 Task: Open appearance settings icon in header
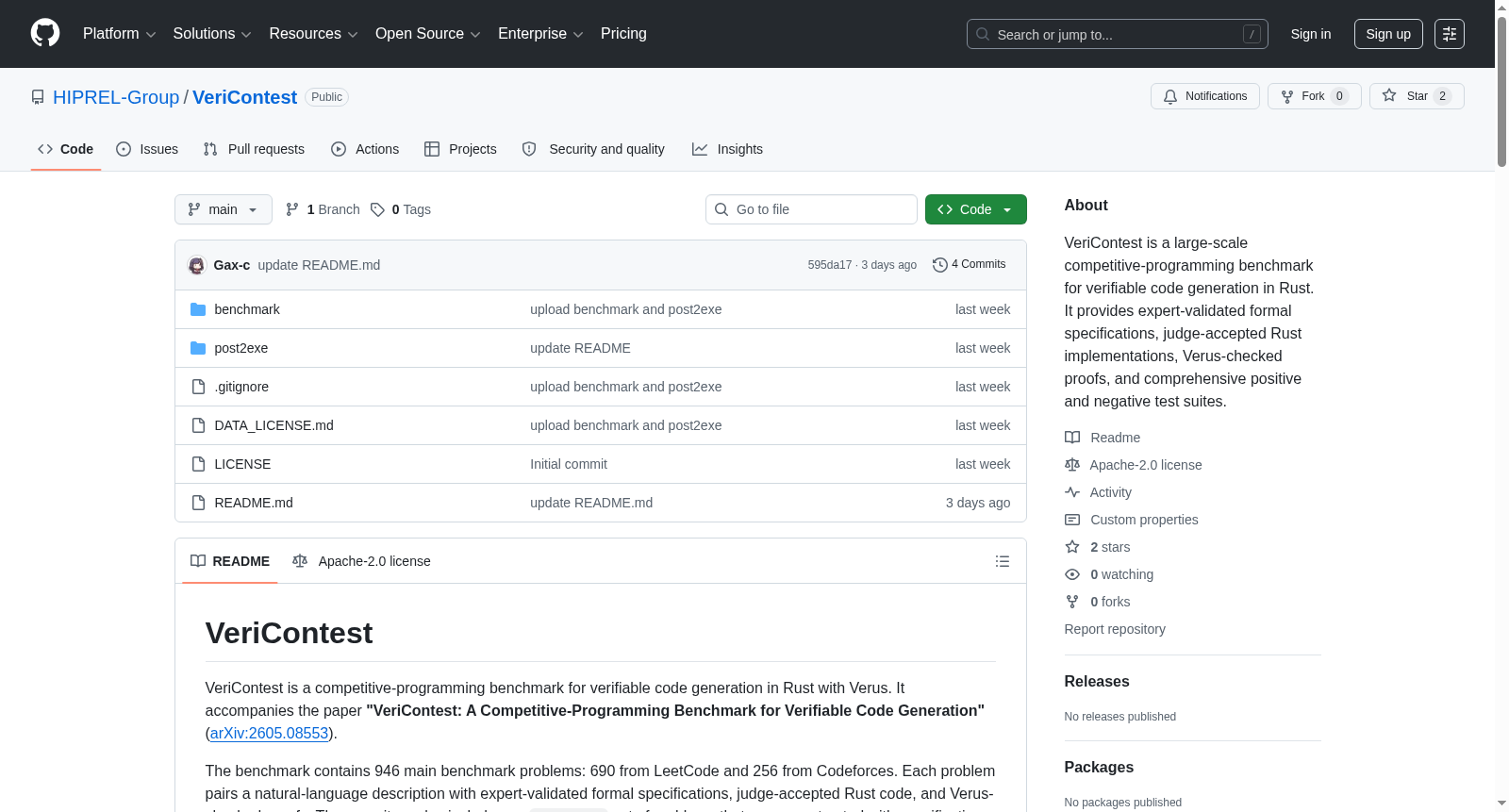(x=1450, y=34)
